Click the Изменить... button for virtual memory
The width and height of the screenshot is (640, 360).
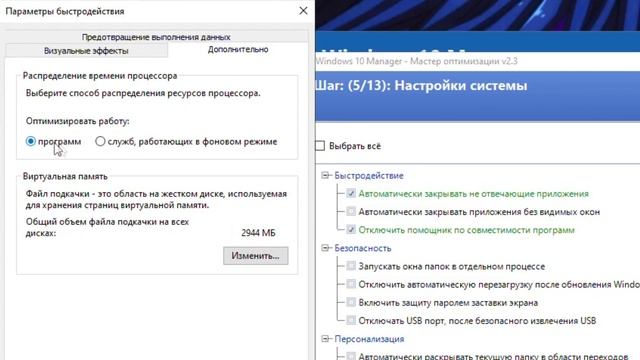point(256,256)
